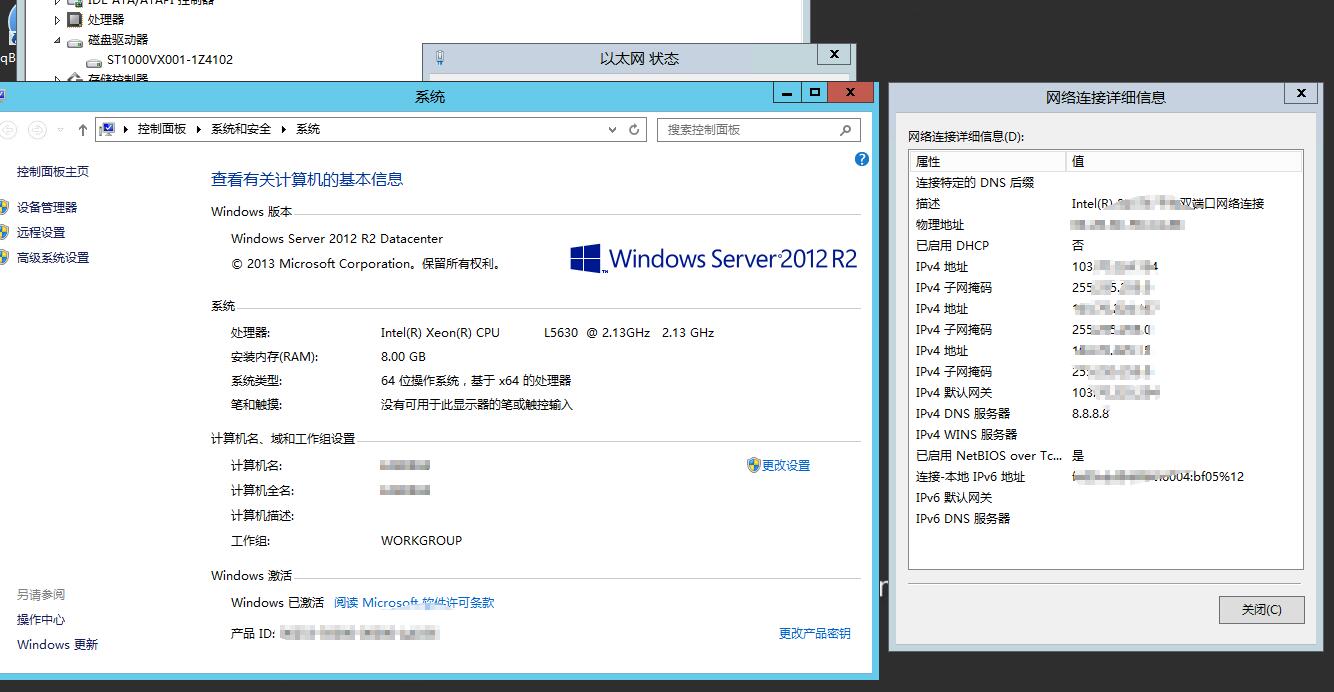Screen dimensions: 1334x692
Task: Select the 已启用 DHCP row
Action: (1106, 245)
